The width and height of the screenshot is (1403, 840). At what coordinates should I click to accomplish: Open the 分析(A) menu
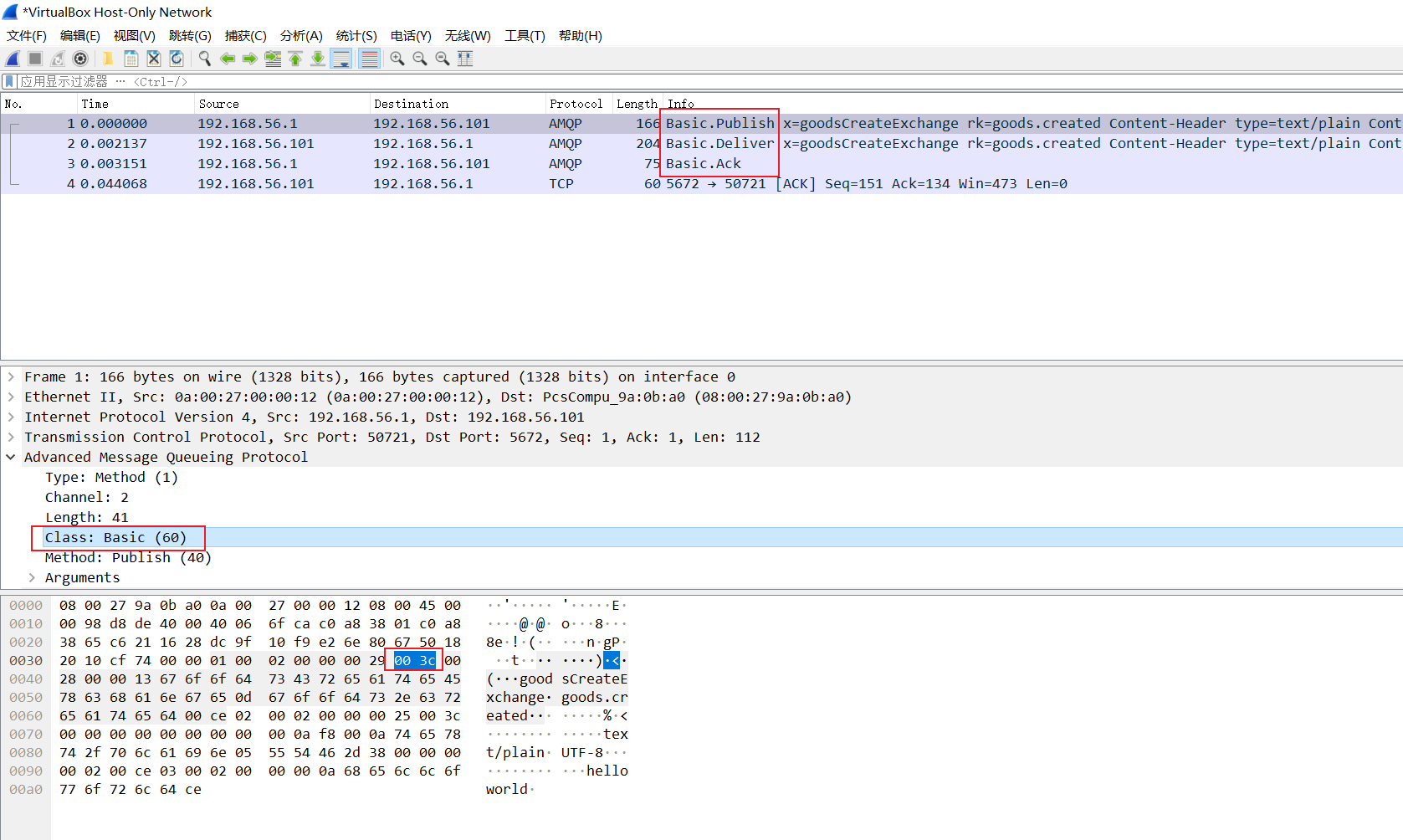(x=301, y=35)
